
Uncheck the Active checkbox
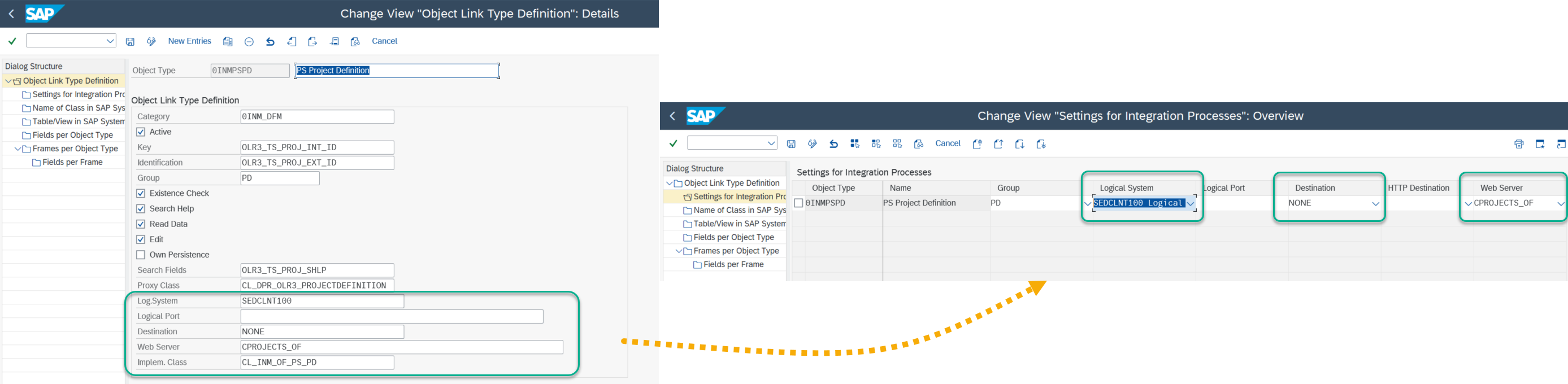141,132
